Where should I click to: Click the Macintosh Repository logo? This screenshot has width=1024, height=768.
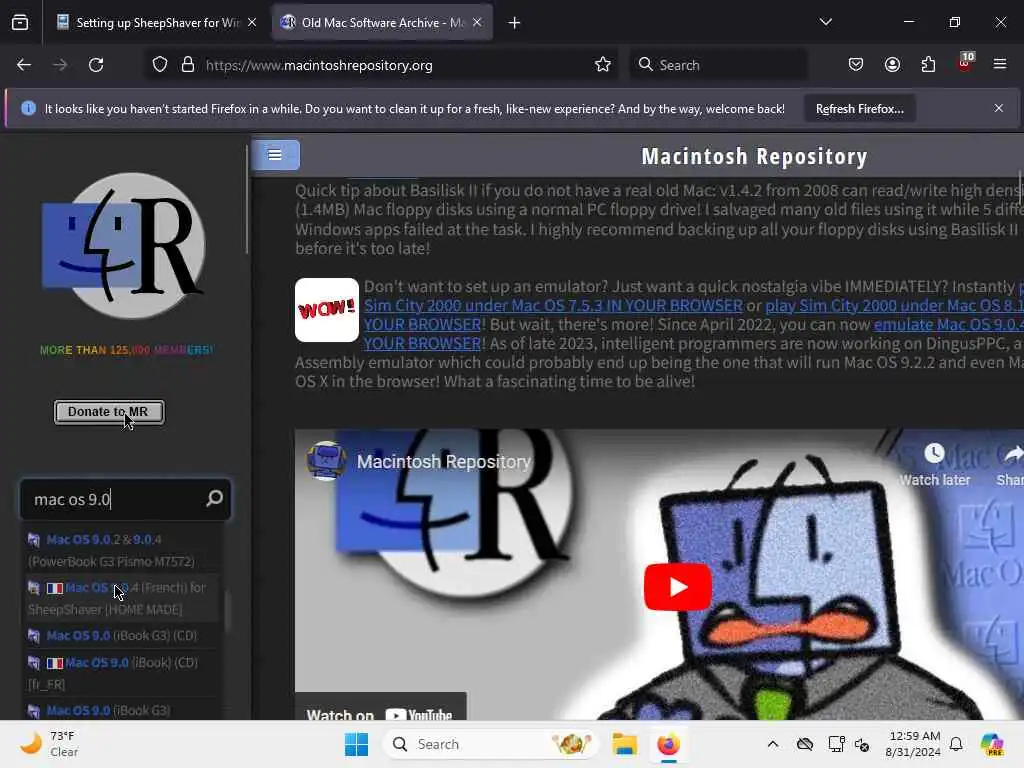124,246
